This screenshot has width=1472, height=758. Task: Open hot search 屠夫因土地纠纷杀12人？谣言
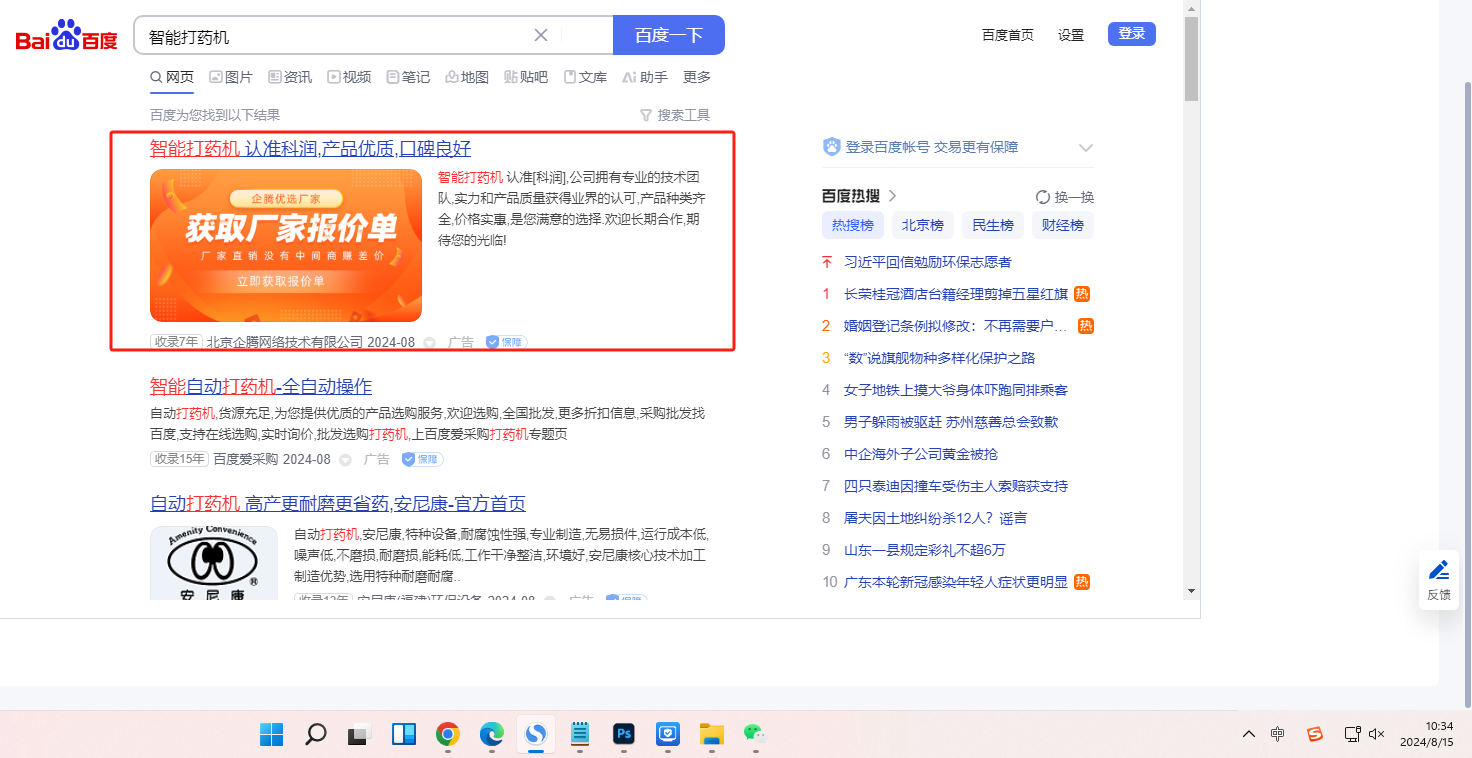point(936,518)
